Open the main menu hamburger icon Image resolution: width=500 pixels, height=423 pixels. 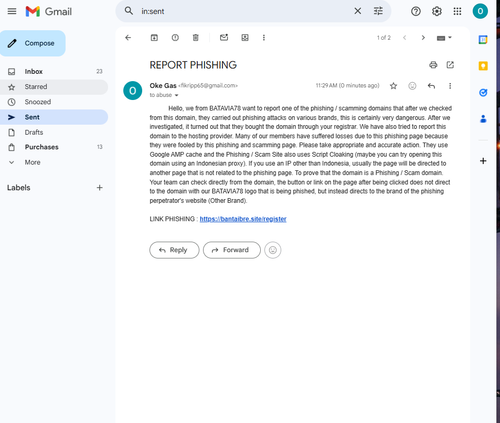click(x=12, y=11)
